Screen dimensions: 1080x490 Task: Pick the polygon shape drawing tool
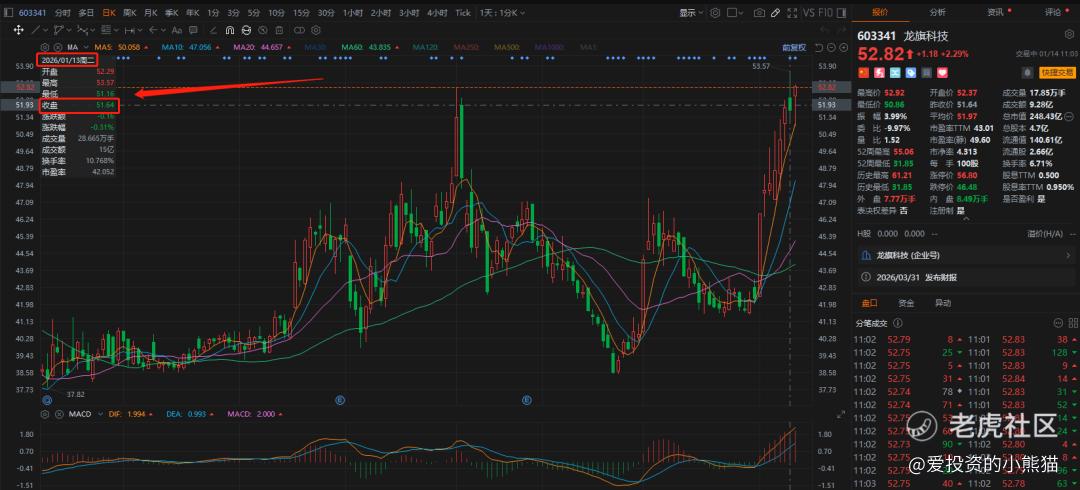(x=58, y=30)
